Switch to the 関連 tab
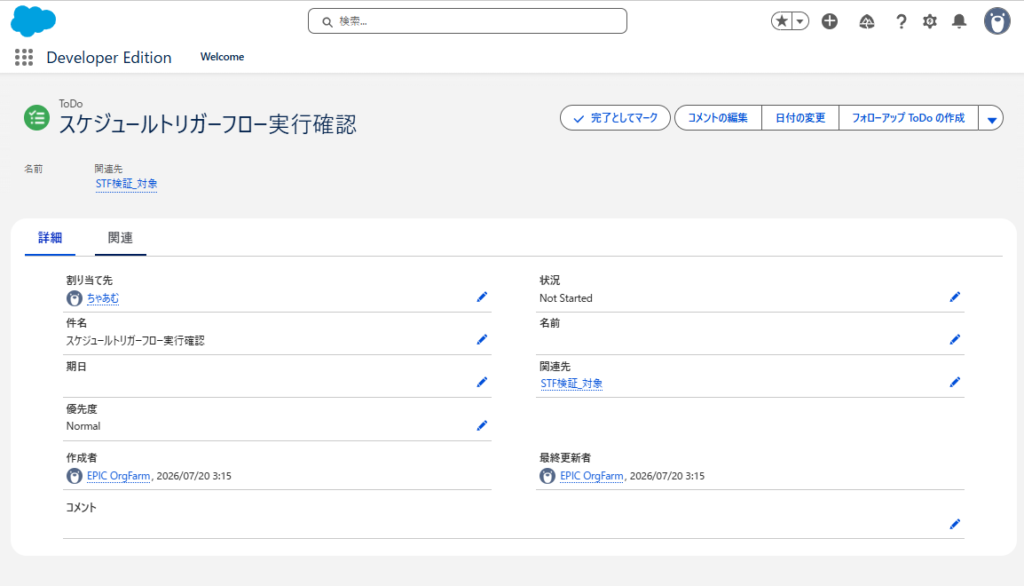 click(x=120, y=238)
